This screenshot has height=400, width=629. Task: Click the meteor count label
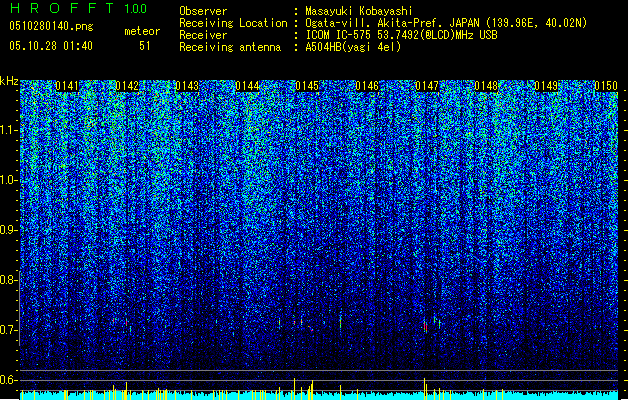142,31
